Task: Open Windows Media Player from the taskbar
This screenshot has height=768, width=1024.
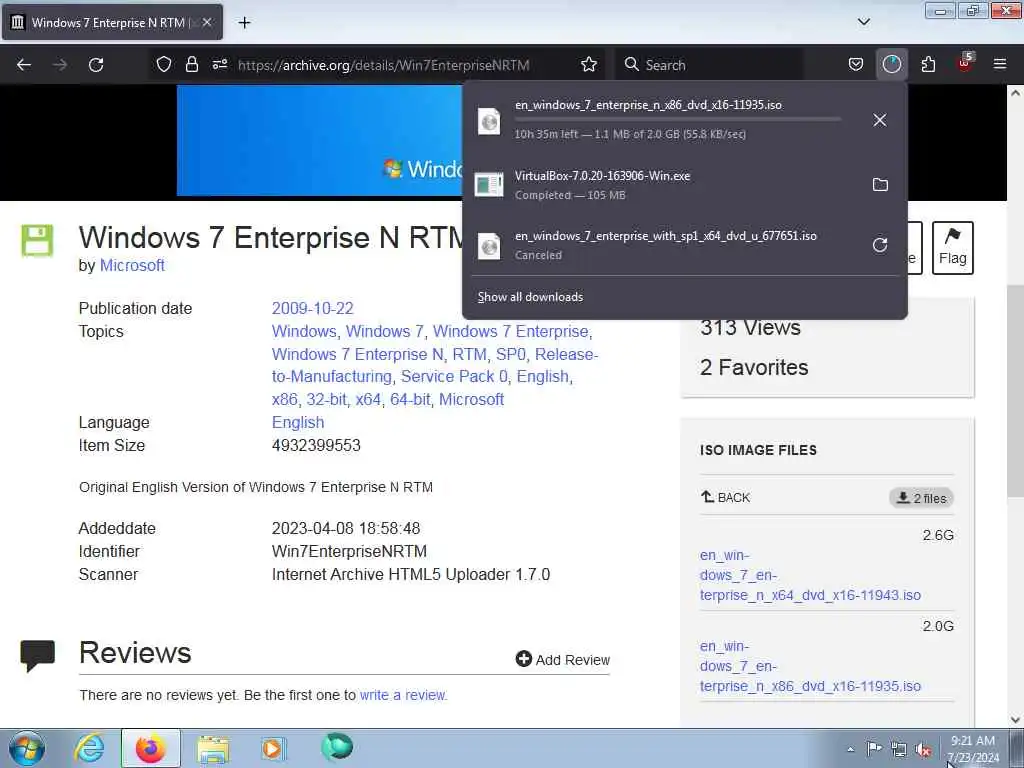Action: 273,748
